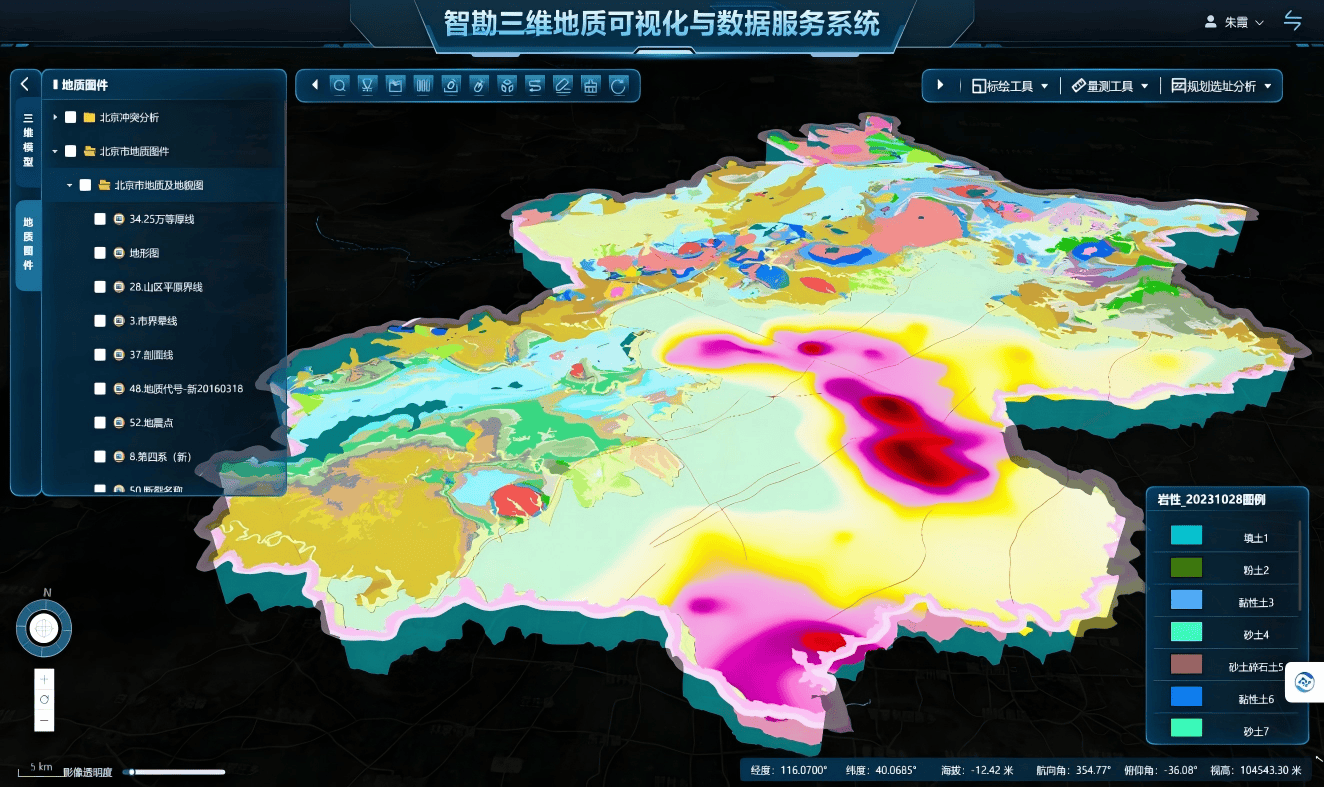Click the 填土1 legend color swatch

click(x=1186, y=537)
